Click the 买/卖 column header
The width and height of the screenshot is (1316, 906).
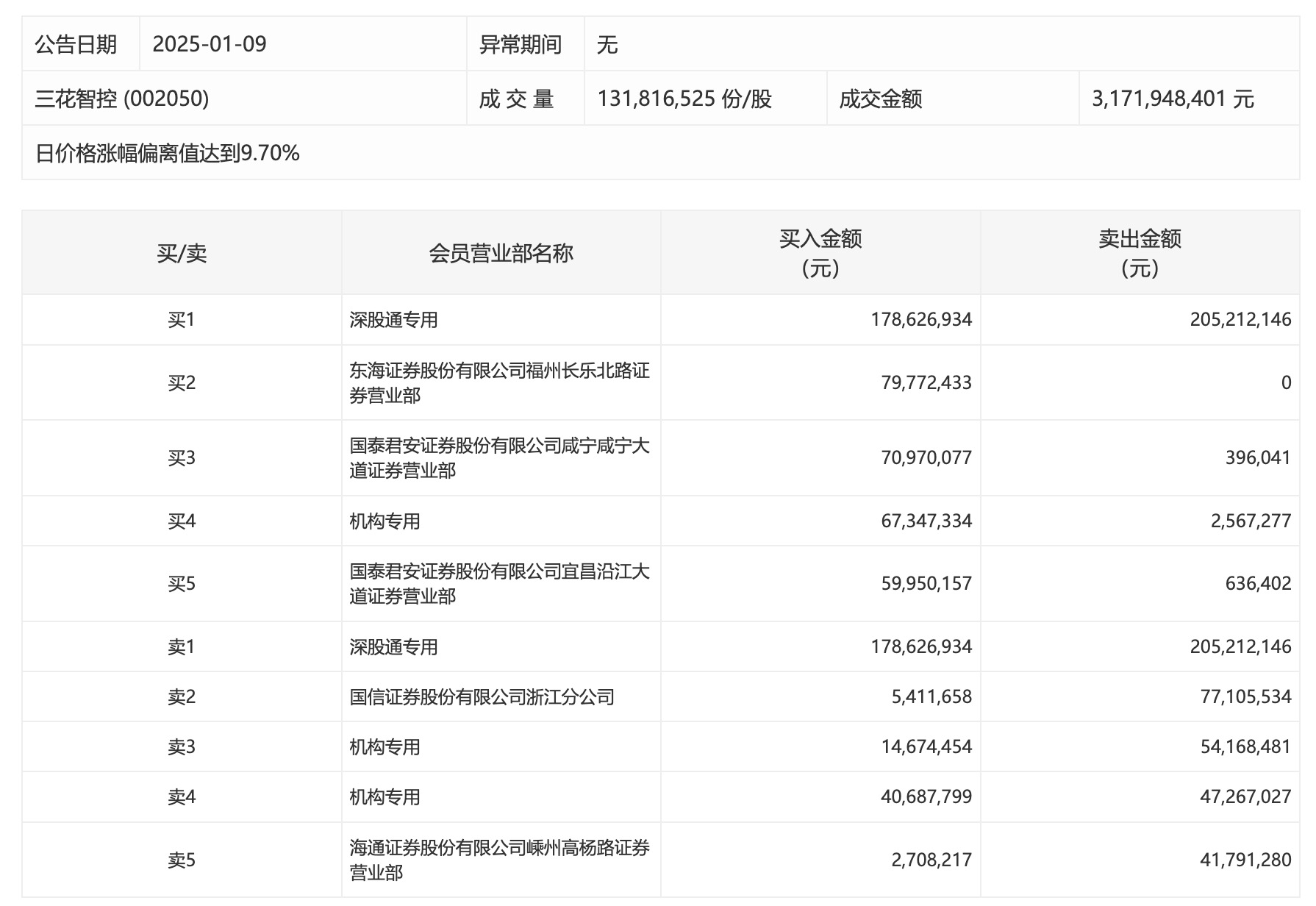pos(182,253)
